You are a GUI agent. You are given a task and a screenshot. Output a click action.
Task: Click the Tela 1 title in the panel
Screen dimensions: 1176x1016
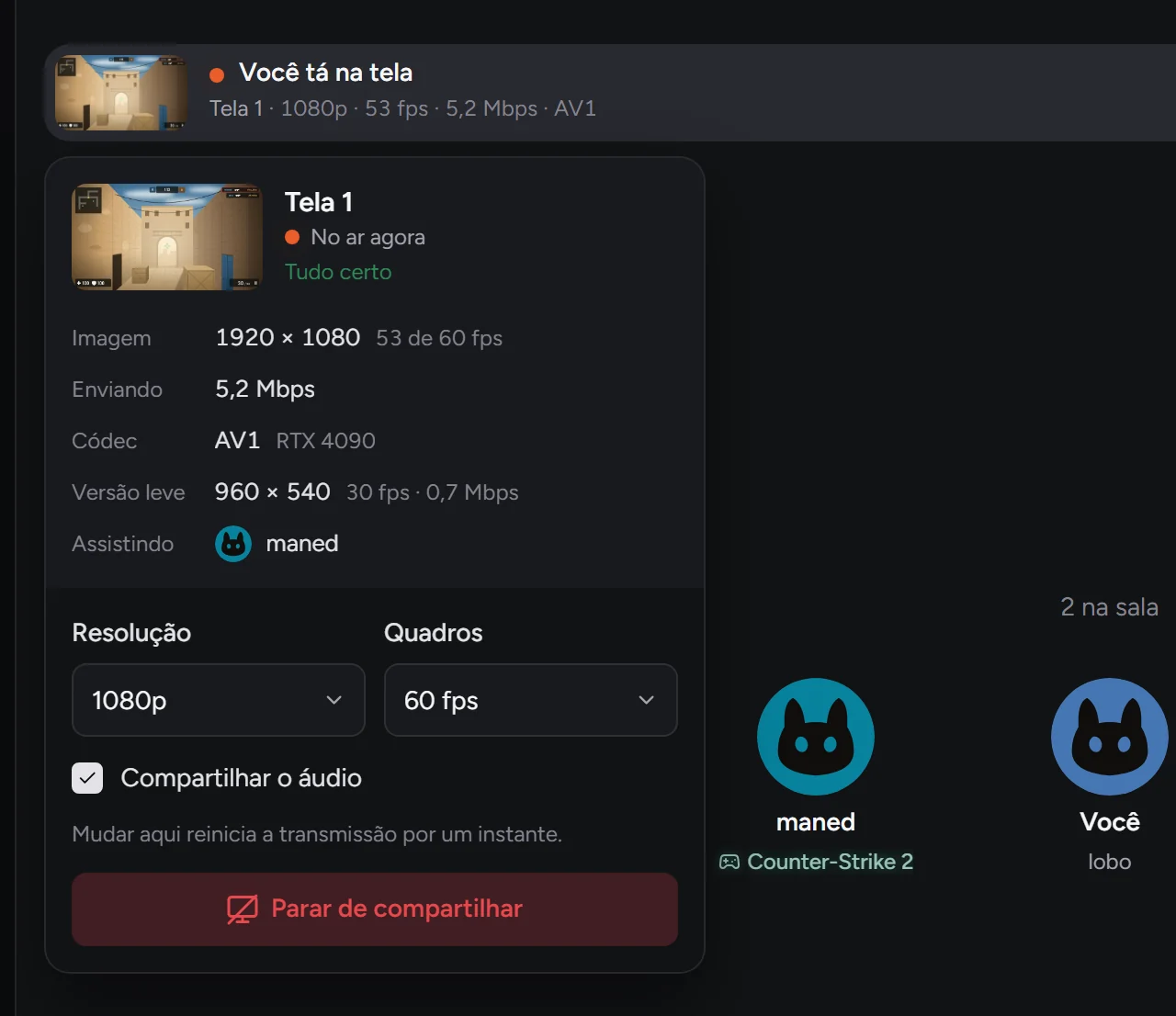pos(319,202)
